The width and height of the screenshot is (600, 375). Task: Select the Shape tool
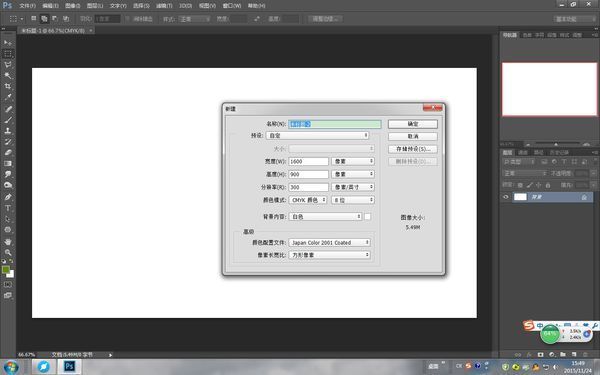tap(8, 230)
